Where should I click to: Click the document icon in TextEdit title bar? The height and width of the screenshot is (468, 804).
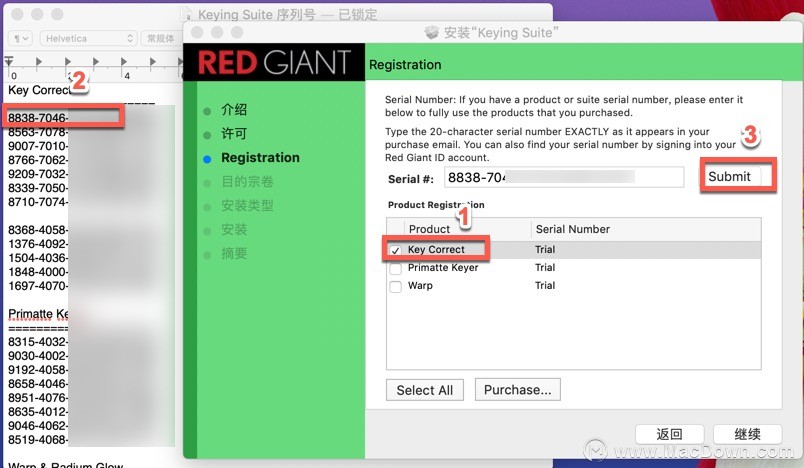pyautogui.click(x=188, y=14)
